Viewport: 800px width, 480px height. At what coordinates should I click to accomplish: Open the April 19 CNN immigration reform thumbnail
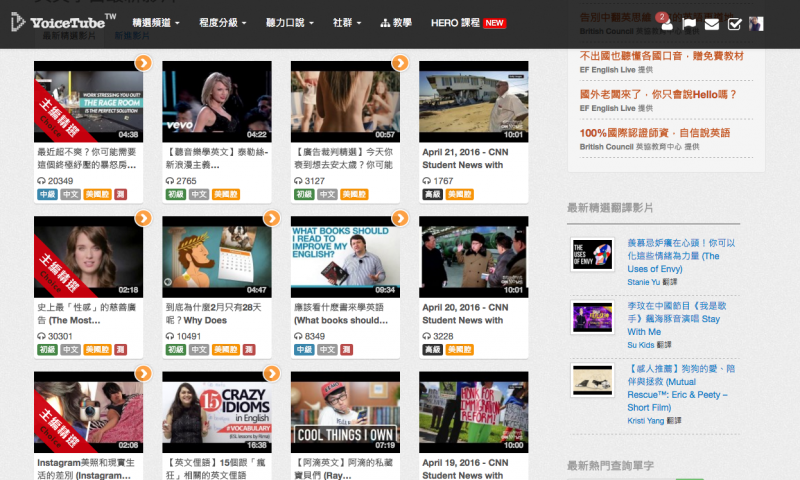tap(473, 412)
